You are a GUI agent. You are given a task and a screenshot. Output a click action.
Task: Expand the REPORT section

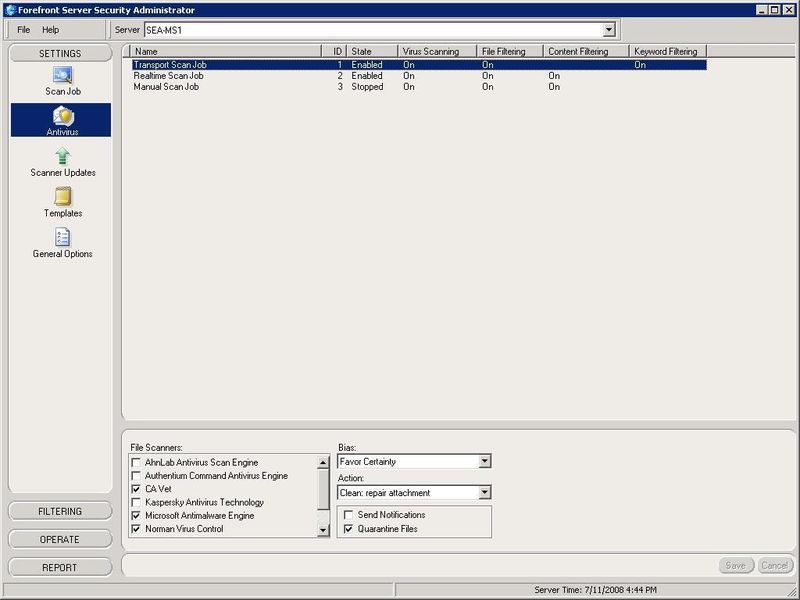pos(60,567)
